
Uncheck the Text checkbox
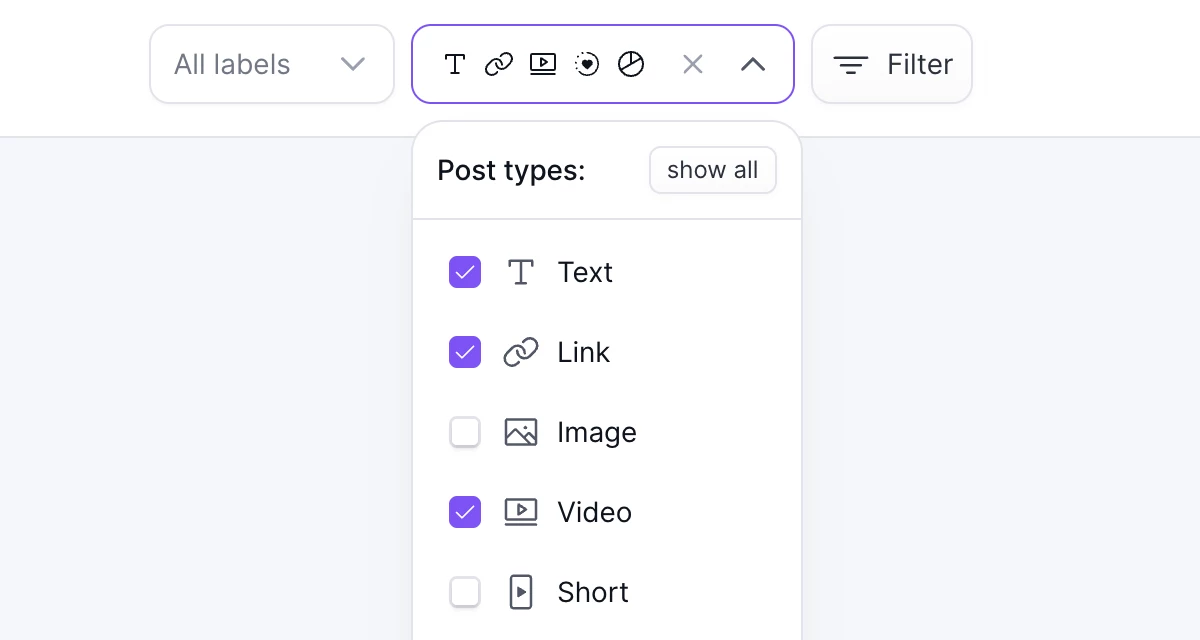pyautogui.click(x=465, y=272)
